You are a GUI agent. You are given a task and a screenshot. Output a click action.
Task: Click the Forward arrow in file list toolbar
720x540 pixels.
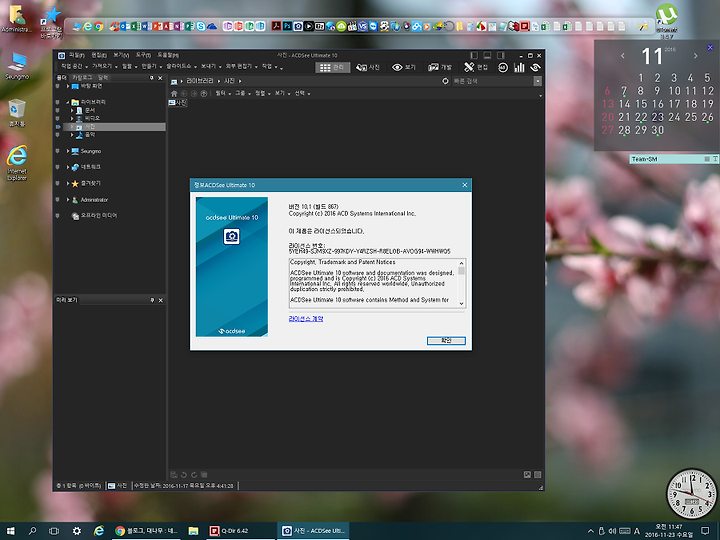[194, 93]
